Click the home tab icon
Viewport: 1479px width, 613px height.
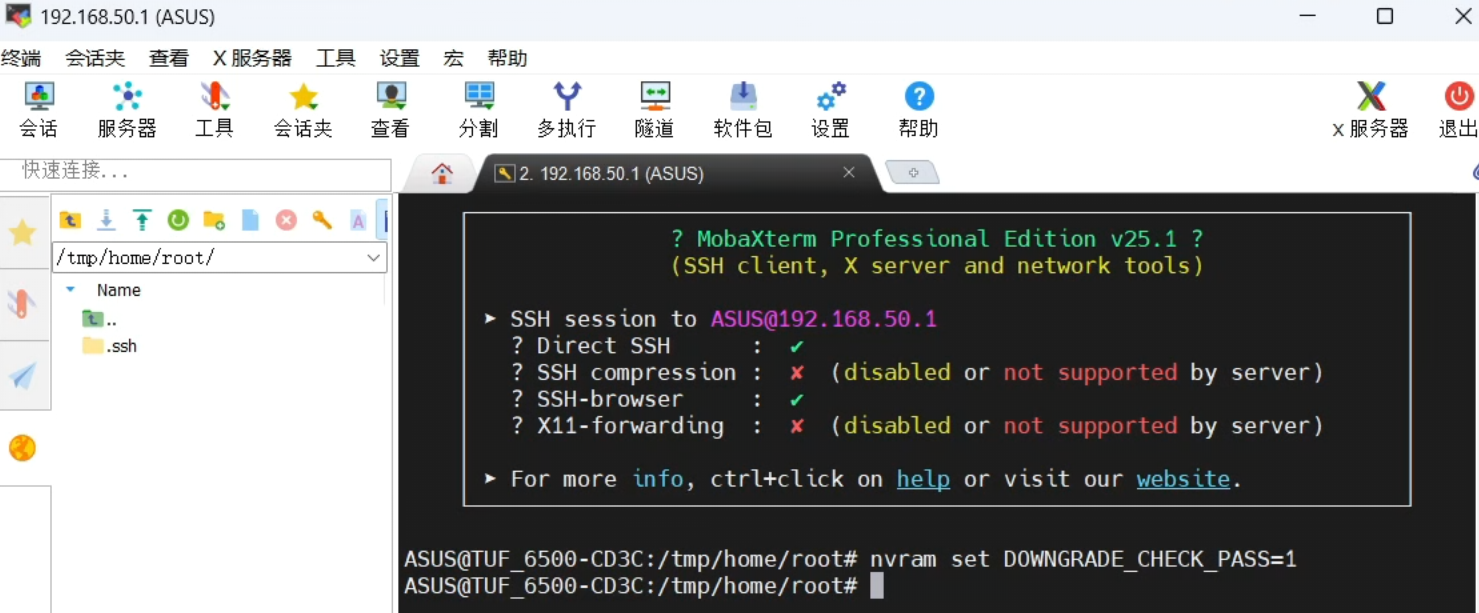pos(442,173)
